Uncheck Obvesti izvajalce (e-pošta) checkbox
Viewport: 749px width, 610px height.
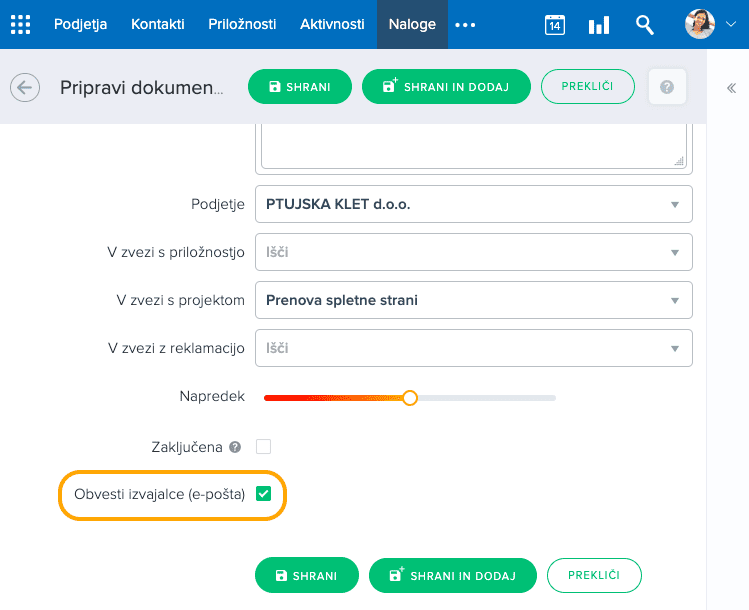pos(264,494)
